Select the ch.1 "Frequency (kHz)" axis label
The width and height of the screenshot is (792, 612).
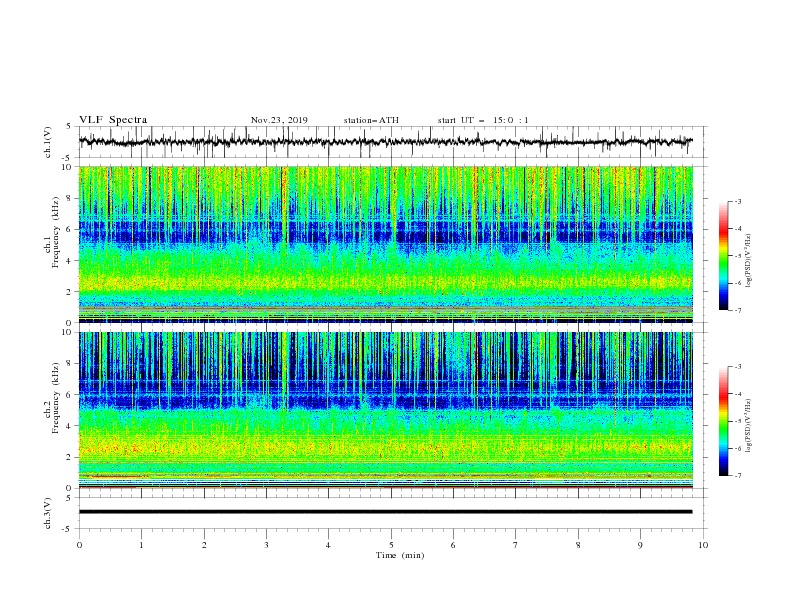point(56,233)
